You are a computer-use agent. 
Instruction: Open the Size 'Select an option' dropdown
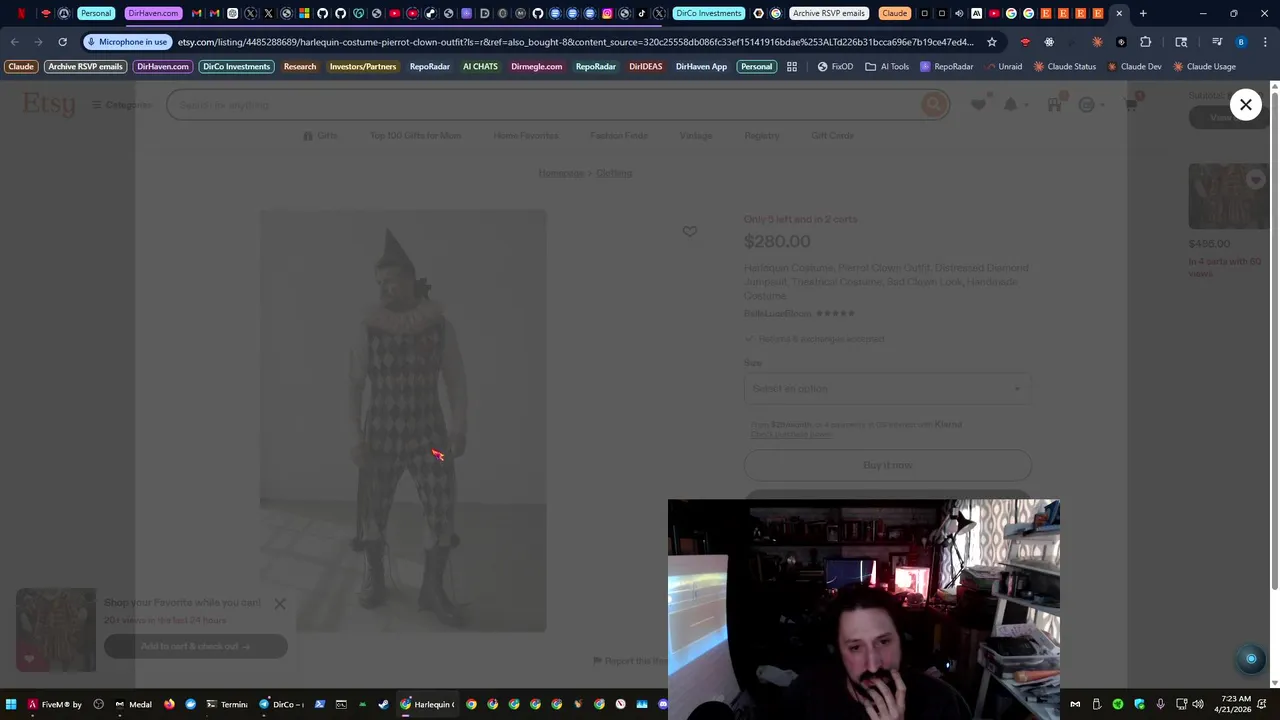pyautogui.click(x=888, y=388)
